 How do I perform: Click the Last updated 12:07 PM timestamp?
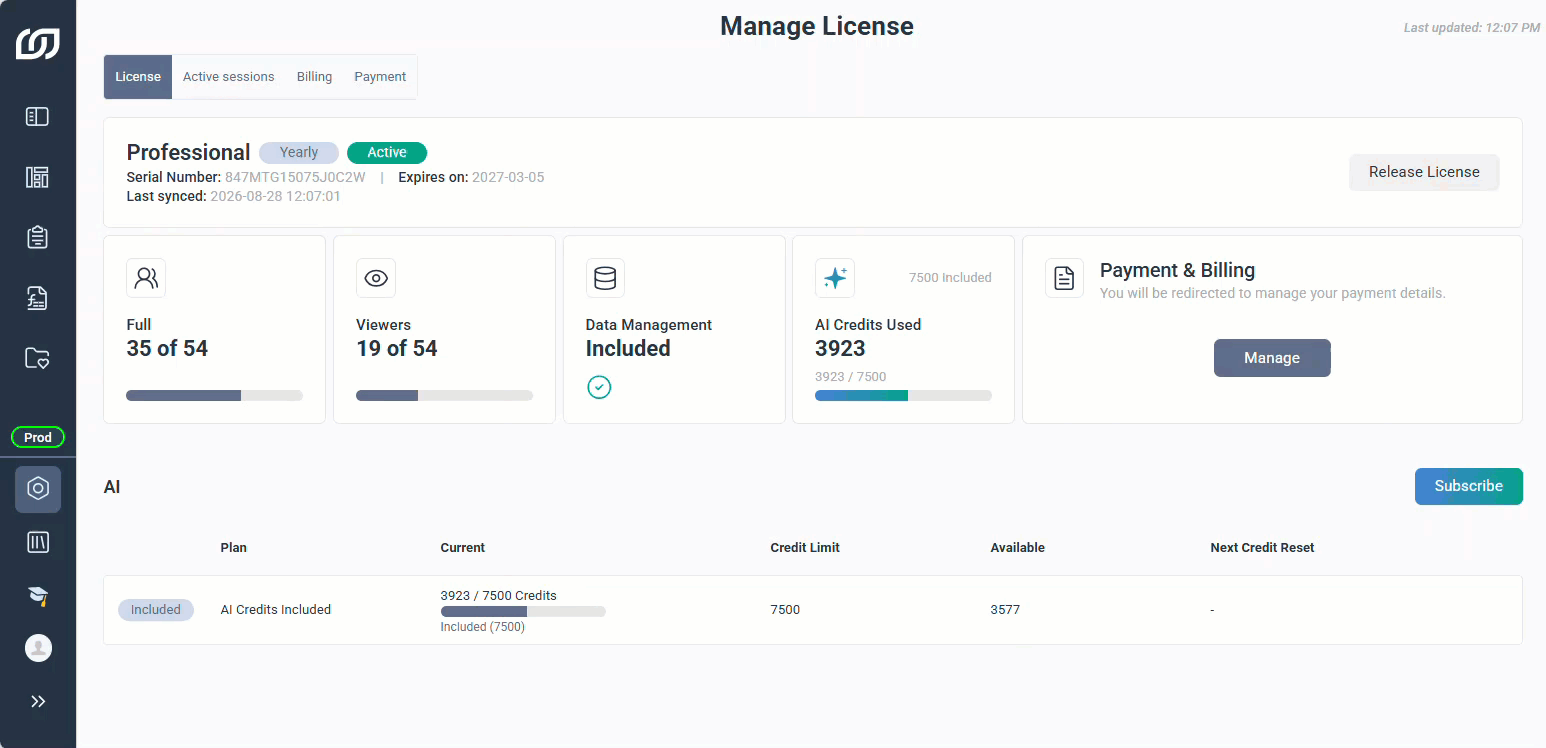point(1472,28)
